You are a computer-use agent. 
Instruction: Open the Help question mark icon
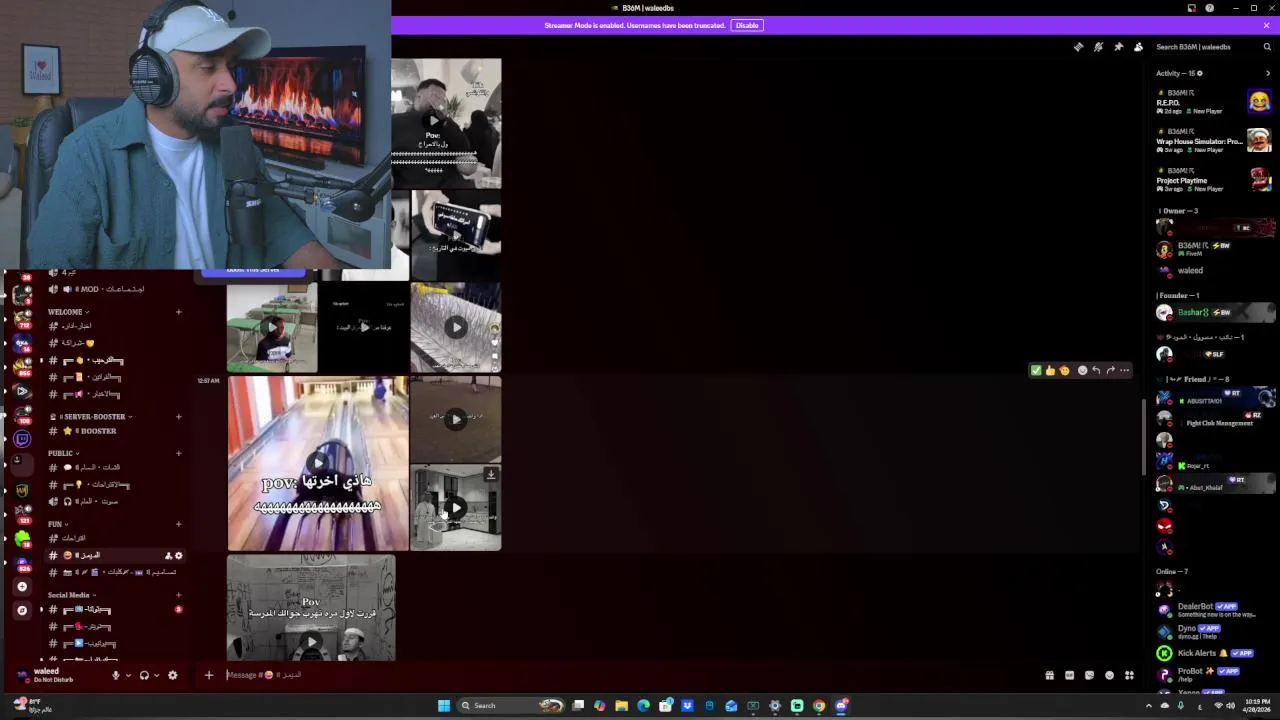coord(1209,8)
